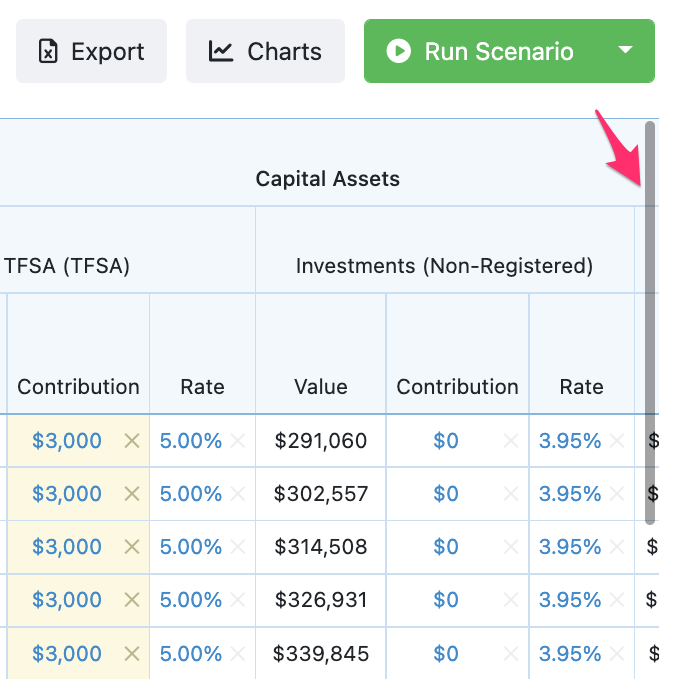Reset the first-row 3.95% investment rate

point(618,441)
